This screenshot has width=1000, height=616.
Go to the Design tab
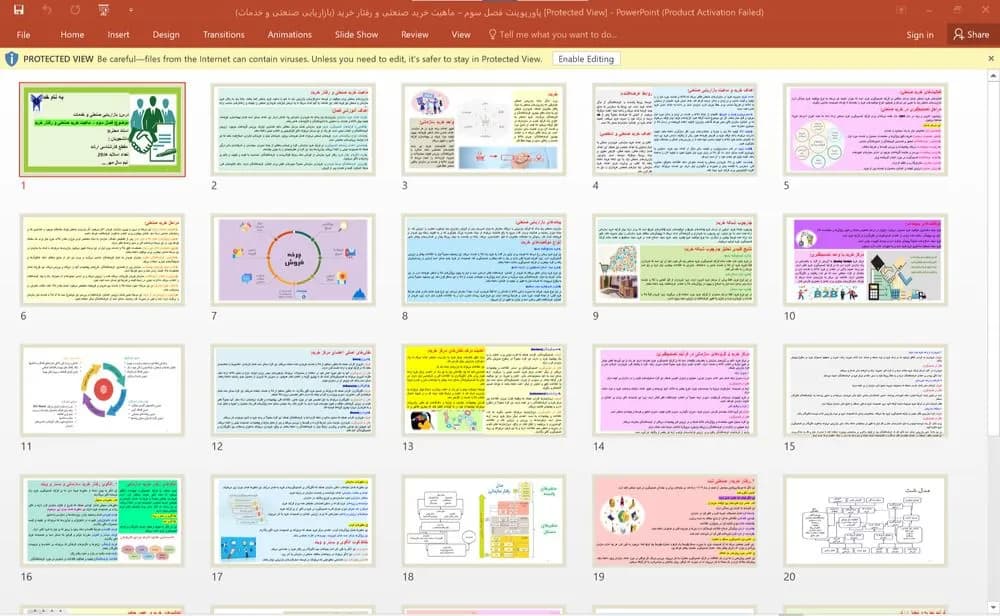[166, 35]
